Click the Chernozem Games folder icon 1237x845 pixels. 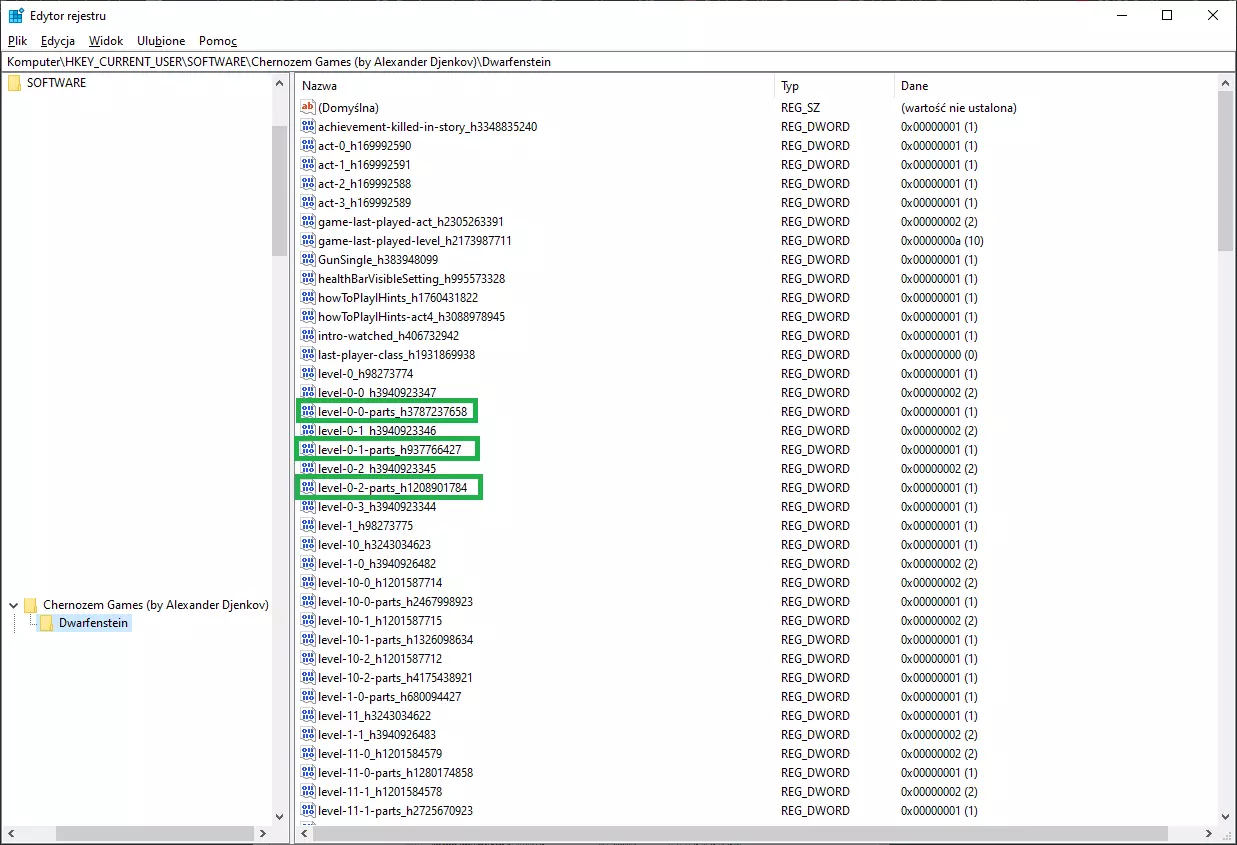30,605
